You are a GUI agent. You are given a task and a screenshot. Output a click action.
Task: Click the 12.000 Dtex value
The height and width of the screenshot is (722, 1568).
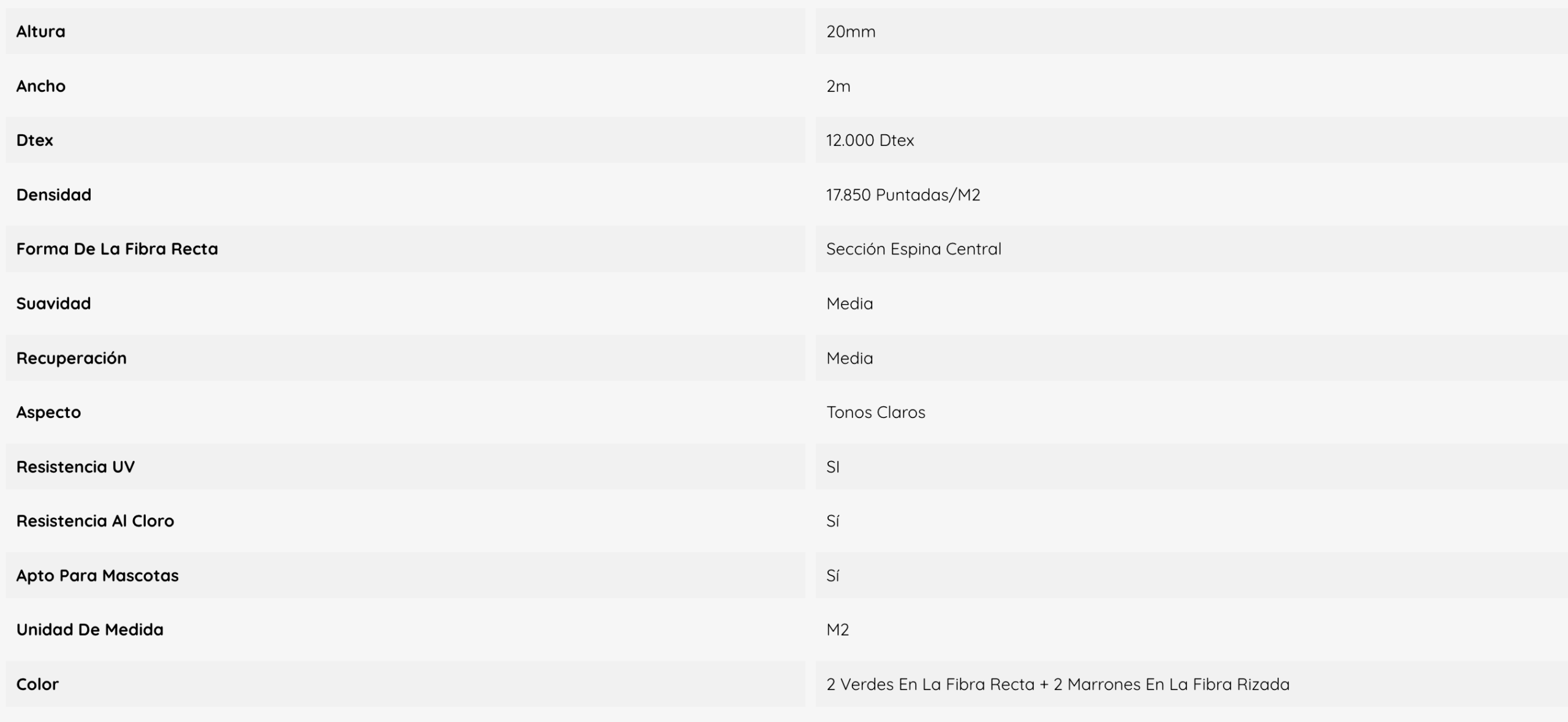click(x=870, y=140)
